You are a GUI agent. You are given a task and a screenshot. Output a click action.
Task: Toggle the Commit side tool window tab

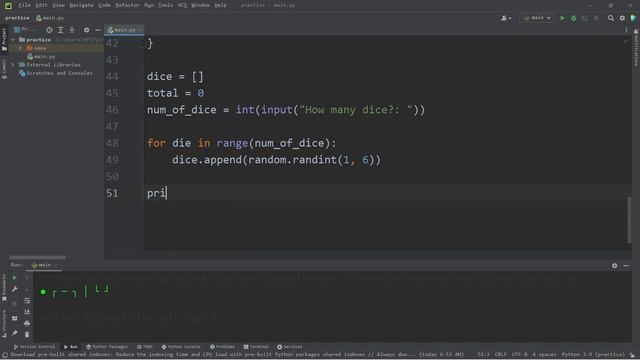(x=4, y=69)
